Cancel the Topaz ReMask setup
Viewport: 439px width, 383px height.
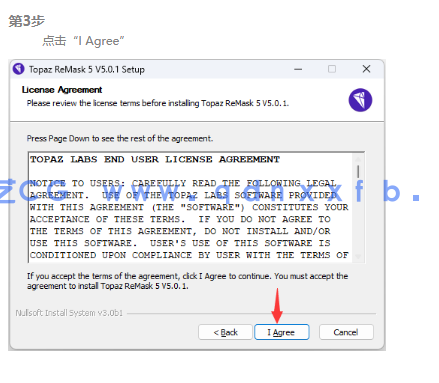click(x=346, y=332)
